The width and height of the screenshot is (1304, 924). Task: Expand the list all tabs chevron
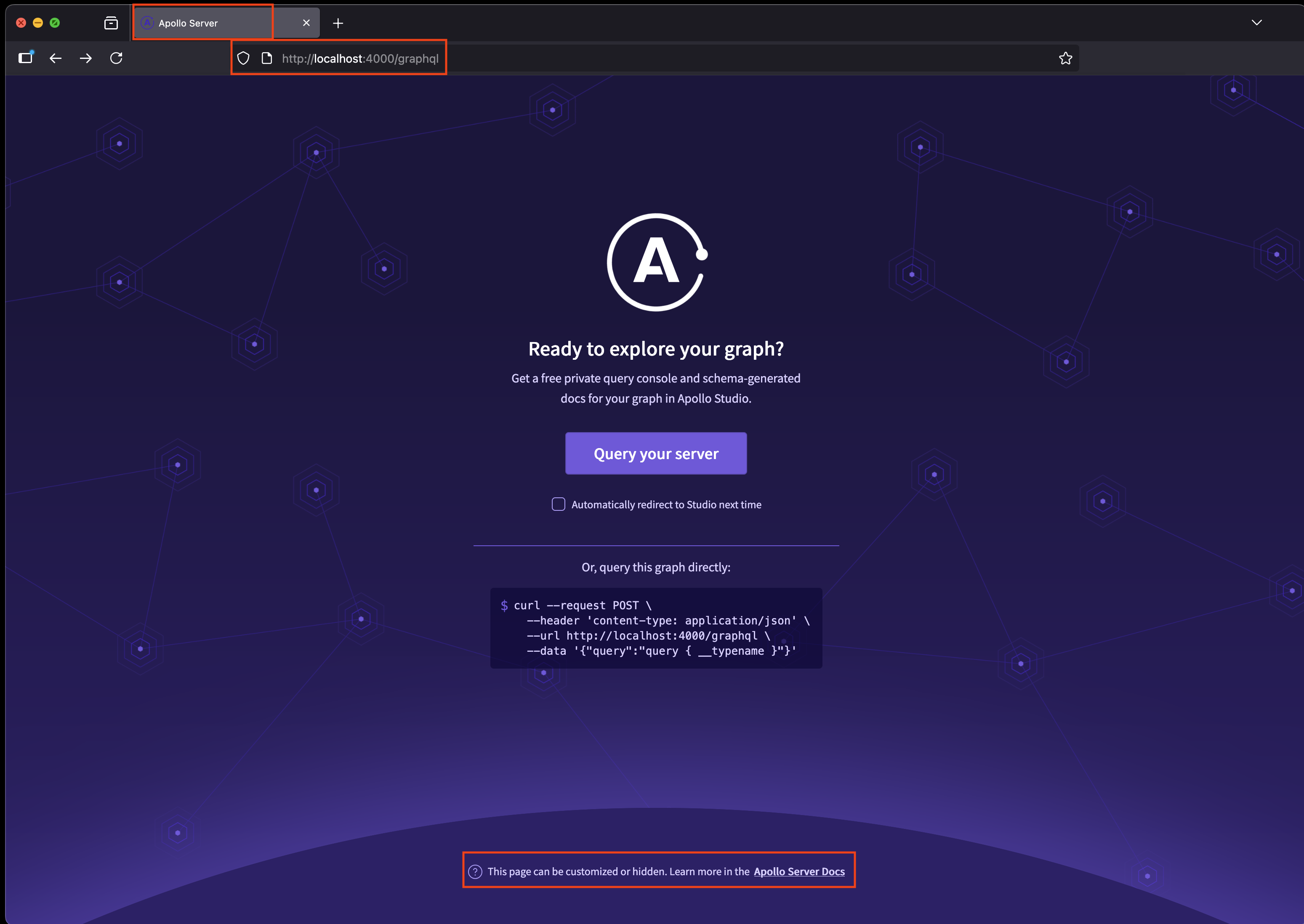[1257, 23]
